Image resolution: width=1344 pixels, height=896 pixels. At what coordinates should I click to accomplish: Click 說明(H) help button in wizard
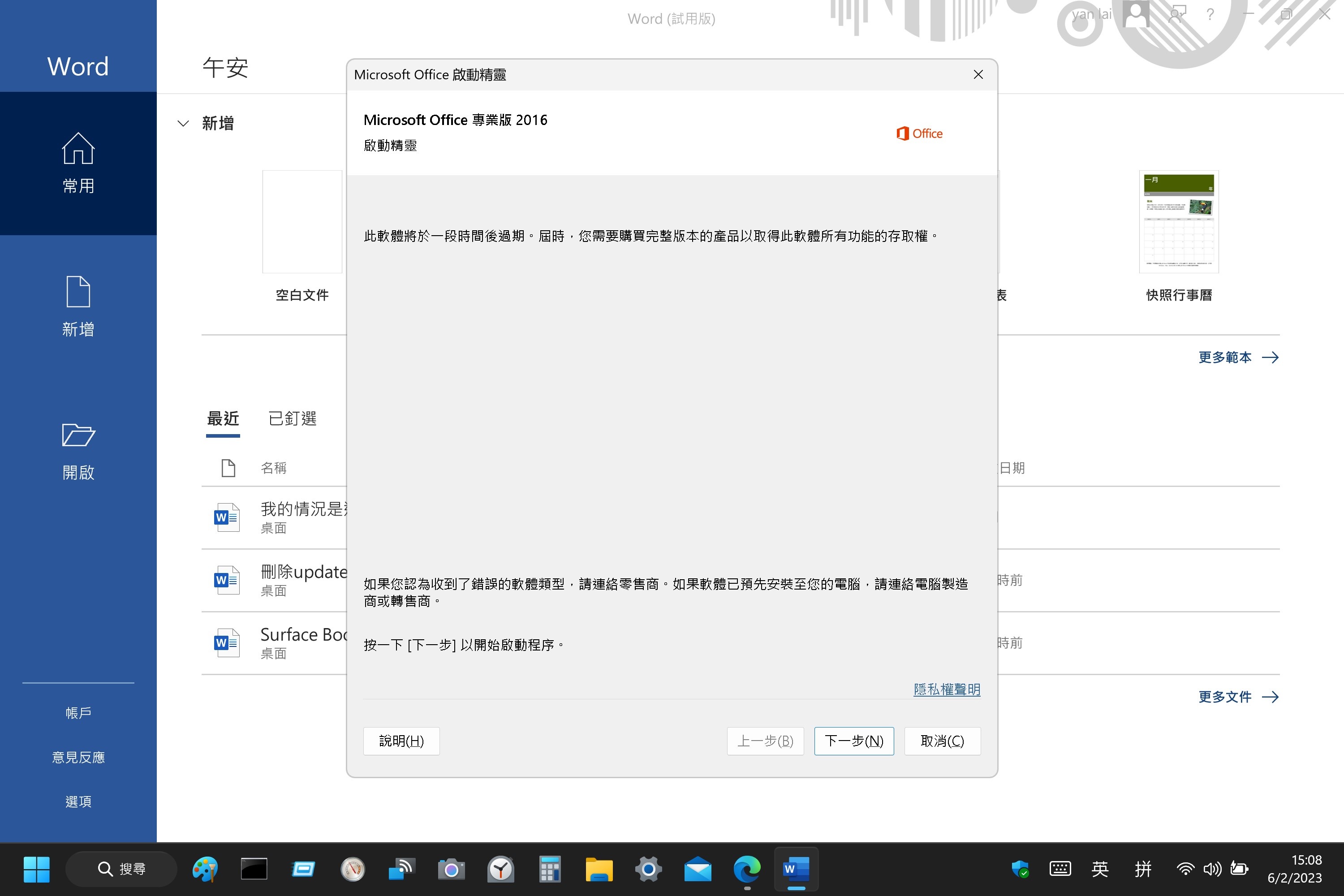coord(401,741)
